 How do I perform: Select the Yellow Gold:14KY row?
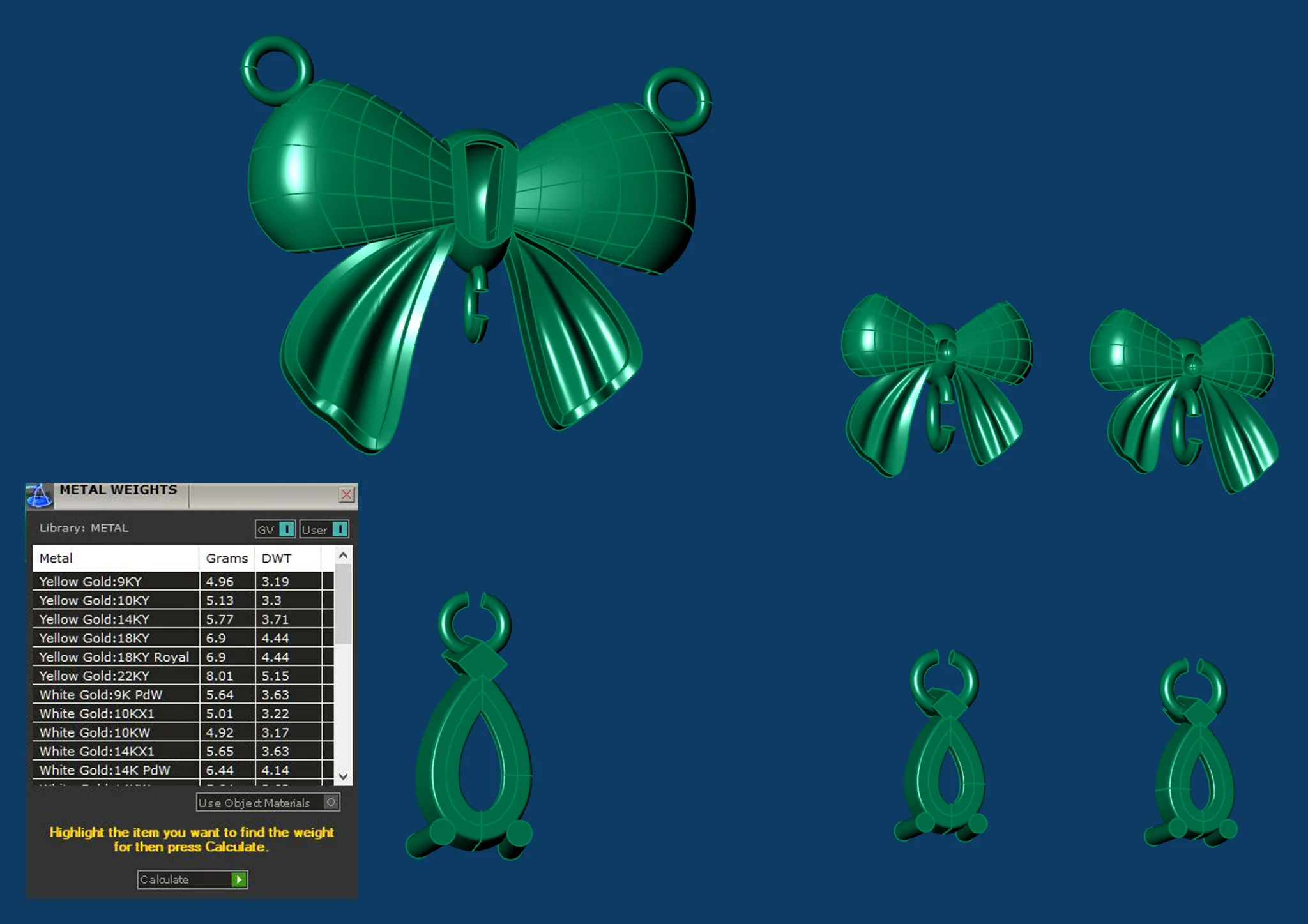[183, 619]
